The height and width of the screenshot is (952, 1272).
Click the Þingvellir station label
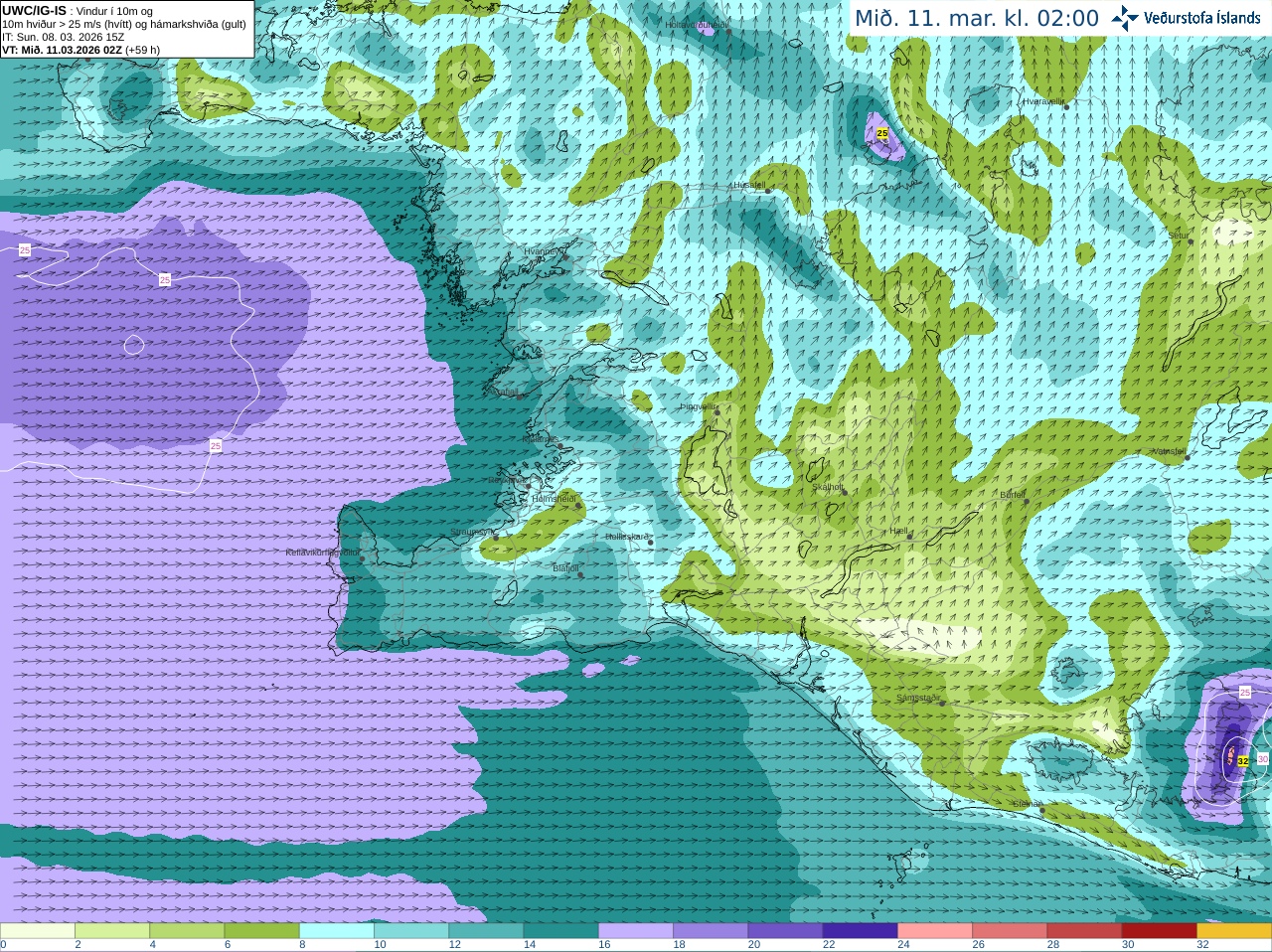click(698, 406)
